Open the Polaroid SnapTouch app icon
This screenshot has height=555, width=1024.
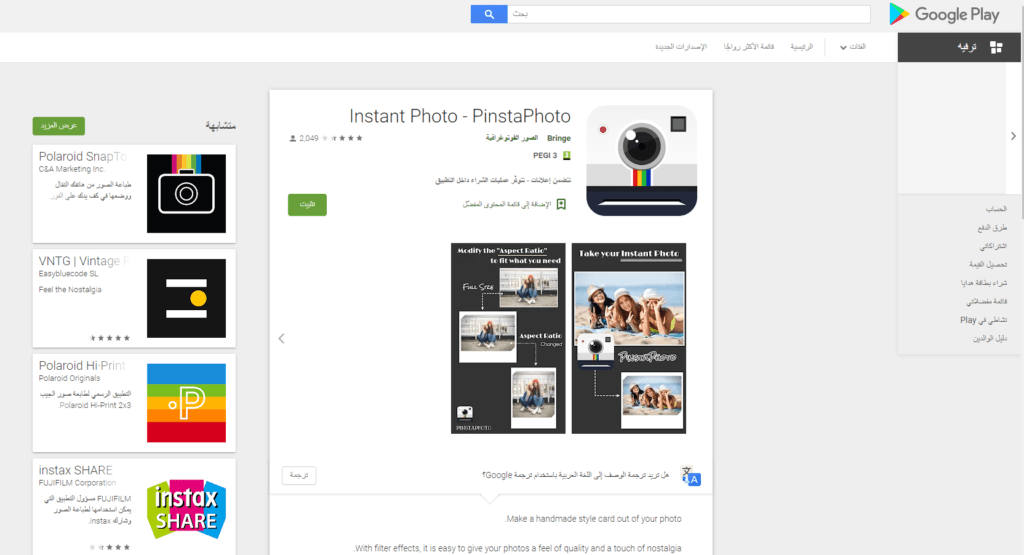tap(186, 193)
